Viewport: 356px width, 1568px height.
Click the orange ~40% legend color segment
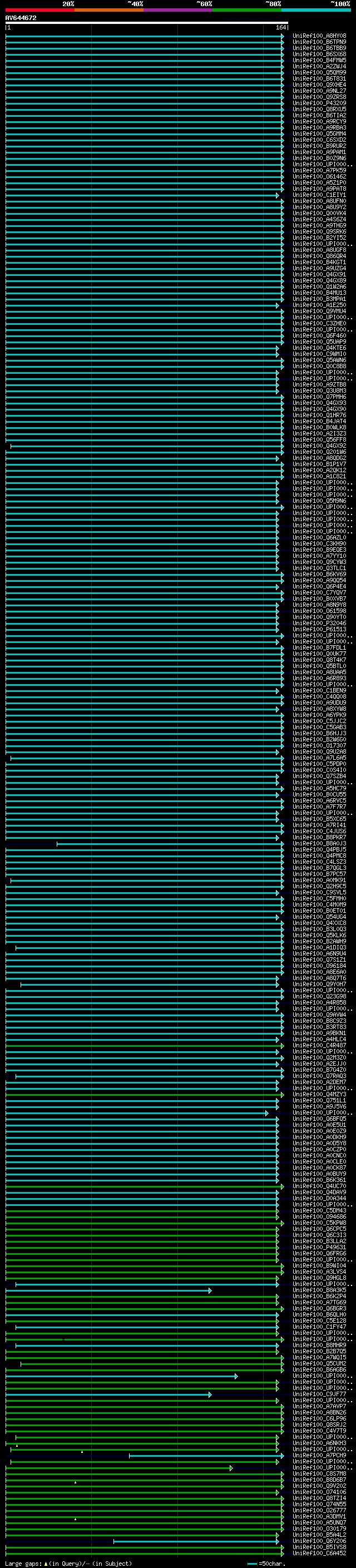[109, 10]
